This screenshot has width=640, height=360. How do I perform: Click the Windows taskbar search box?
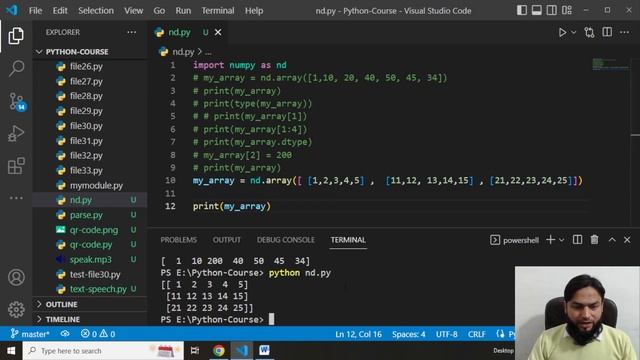103,351
